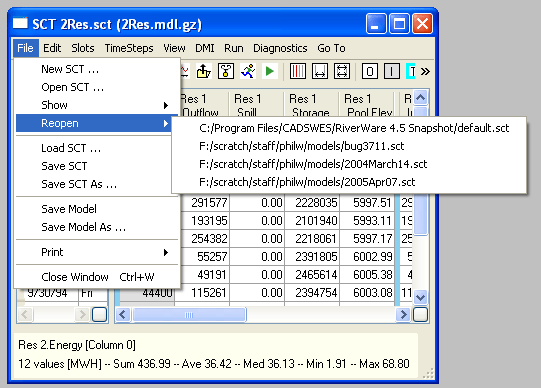The image size is (541, 388).
Task: Click the fit all column widths icon
Action: (x=342, y=71)
